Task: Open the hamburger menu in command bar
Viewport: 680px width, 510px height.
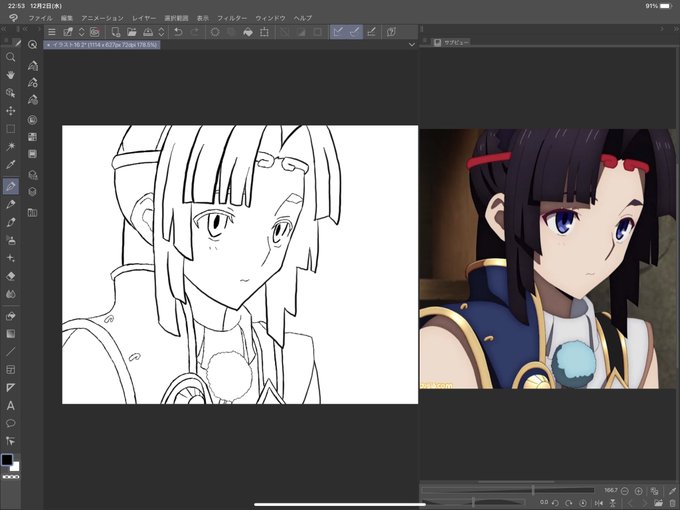Action: (52, 32)
